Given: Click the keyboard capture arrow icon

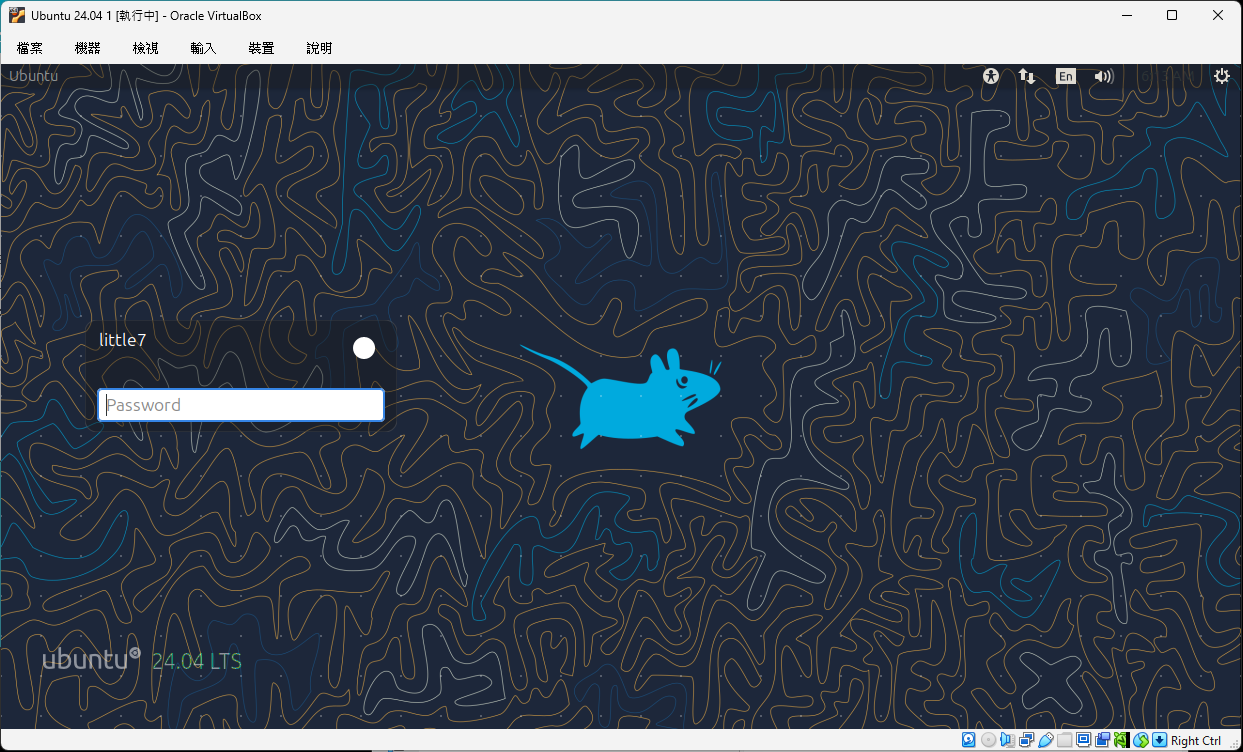Looking at the screenshot, I should [x=1159, y=740].
